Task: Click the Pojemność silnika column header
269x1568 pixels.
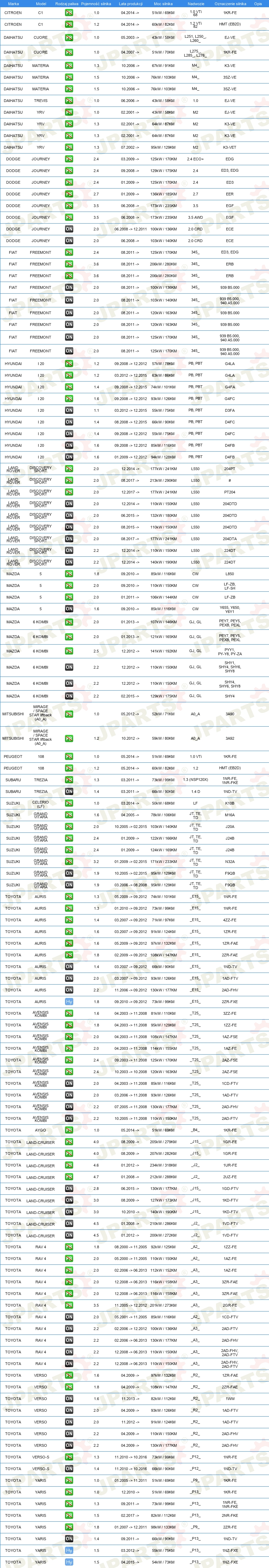Action: pos(96,4)
